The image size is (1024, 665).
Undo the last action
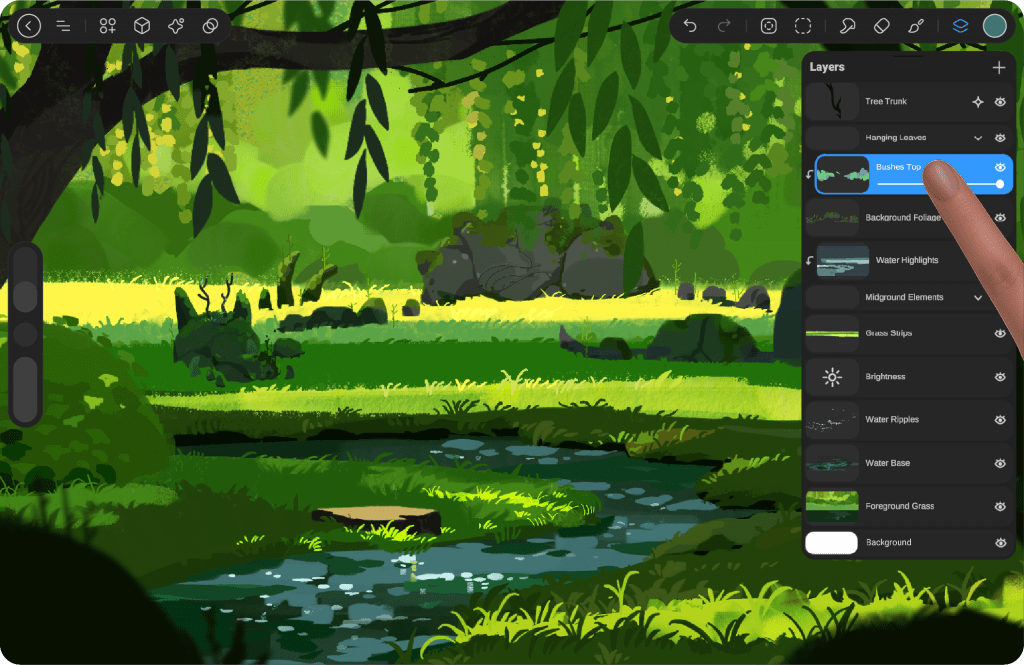tap(690, 27)
